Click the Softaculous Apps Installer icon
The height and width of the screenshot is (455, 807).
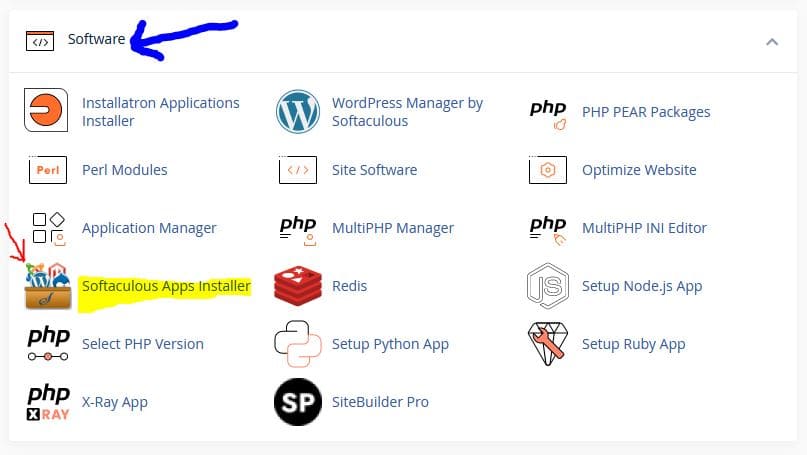(x=48, y=286)
